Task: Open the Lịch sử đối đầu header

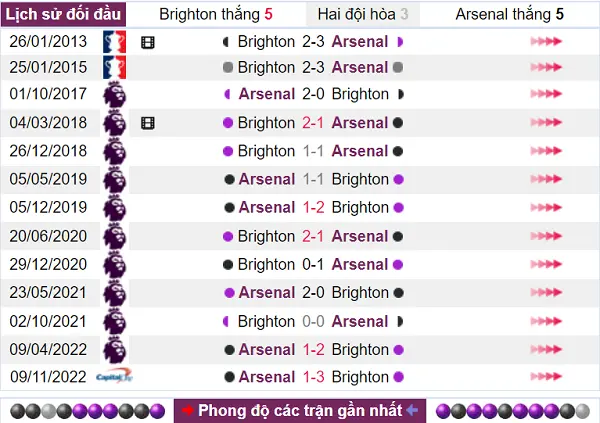Action: (x=63, y=15)
